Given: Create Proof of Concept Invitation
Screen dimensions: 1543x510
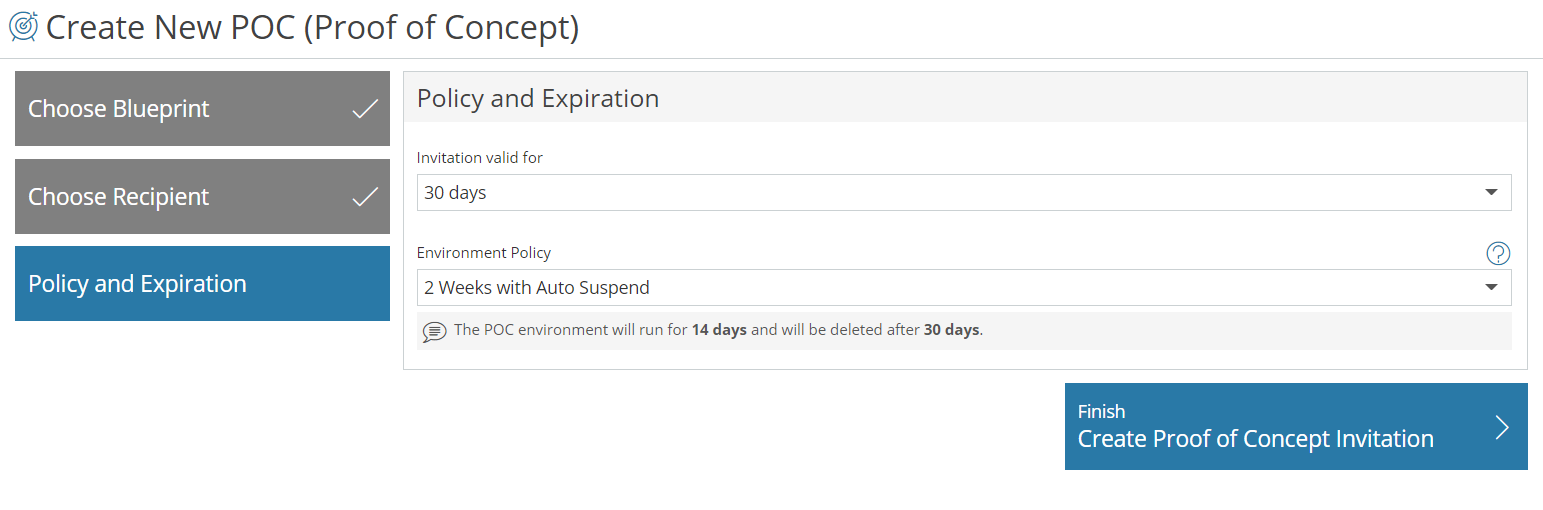Looking at the screenshot, I should click(1296, 426).
